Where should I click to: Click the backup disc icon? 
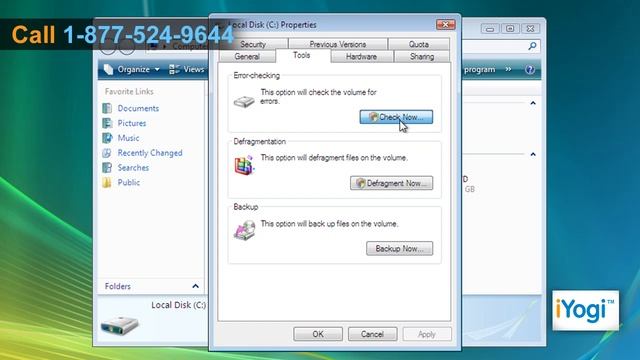click(244, 230)
